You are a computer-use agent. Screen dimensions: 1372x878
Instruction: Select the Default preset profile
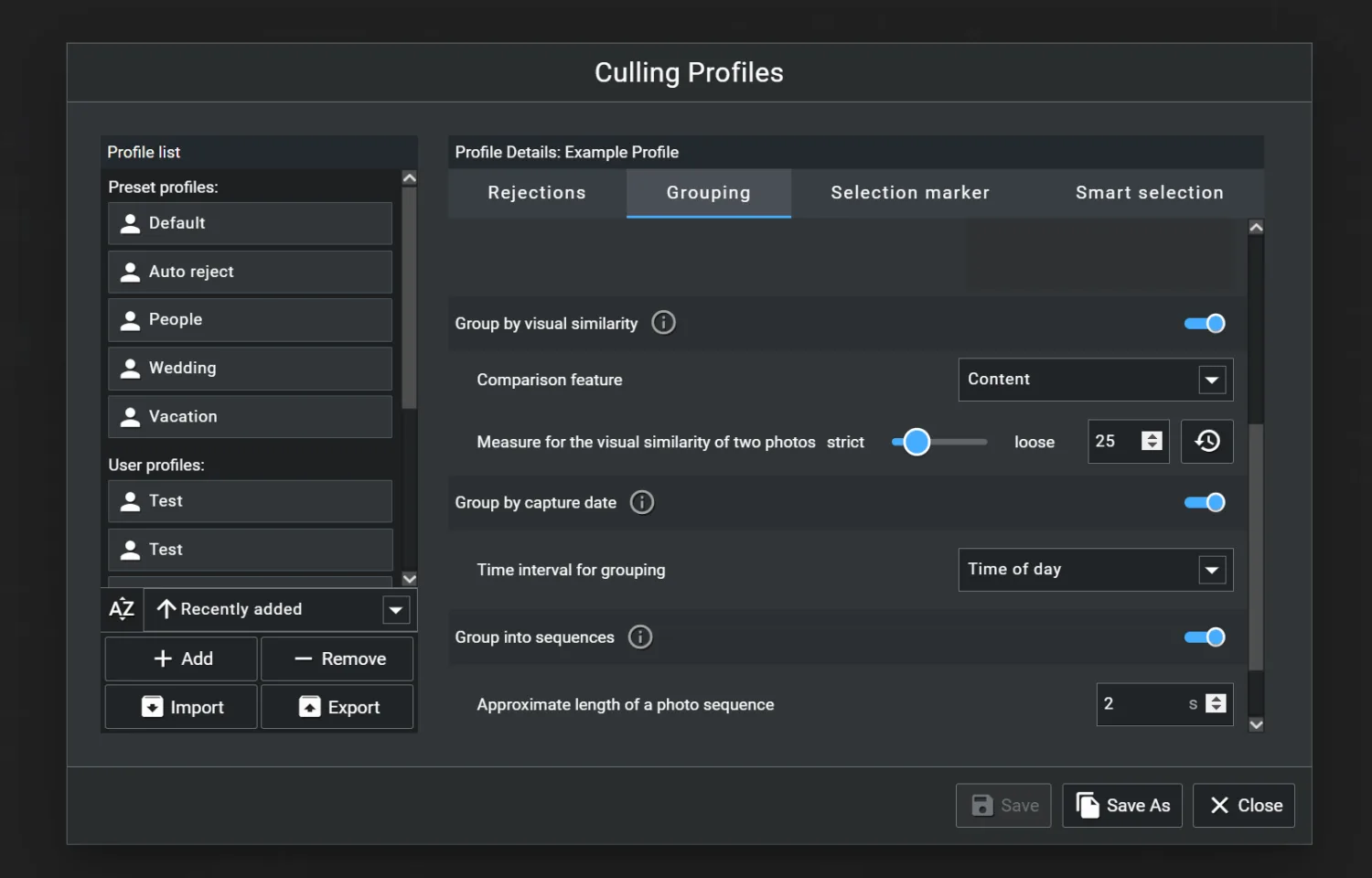click(250, 223)
